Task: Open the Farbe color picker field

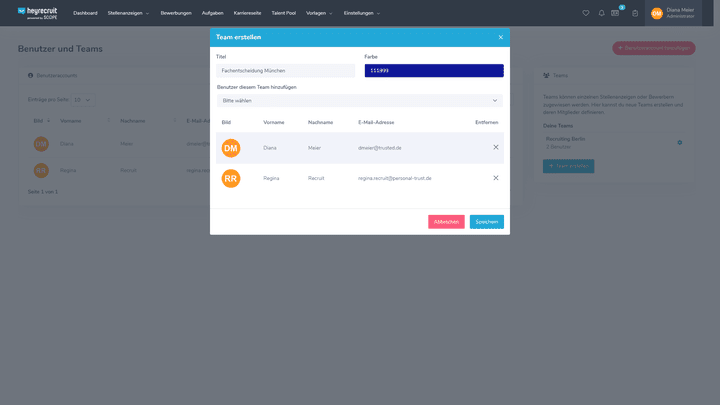Action: pyautogui.click(x=434, y=71)
